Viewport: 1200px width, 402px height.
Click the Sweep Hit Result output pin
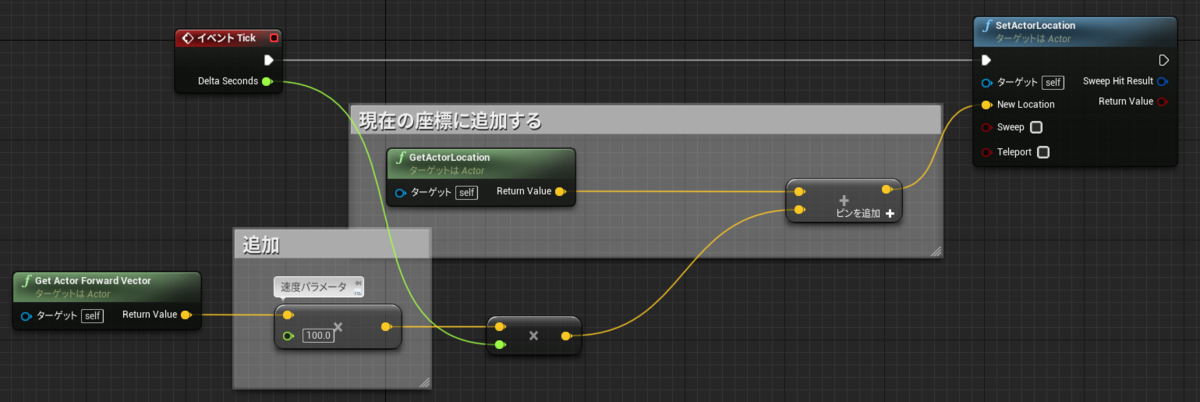point(1163,81)
